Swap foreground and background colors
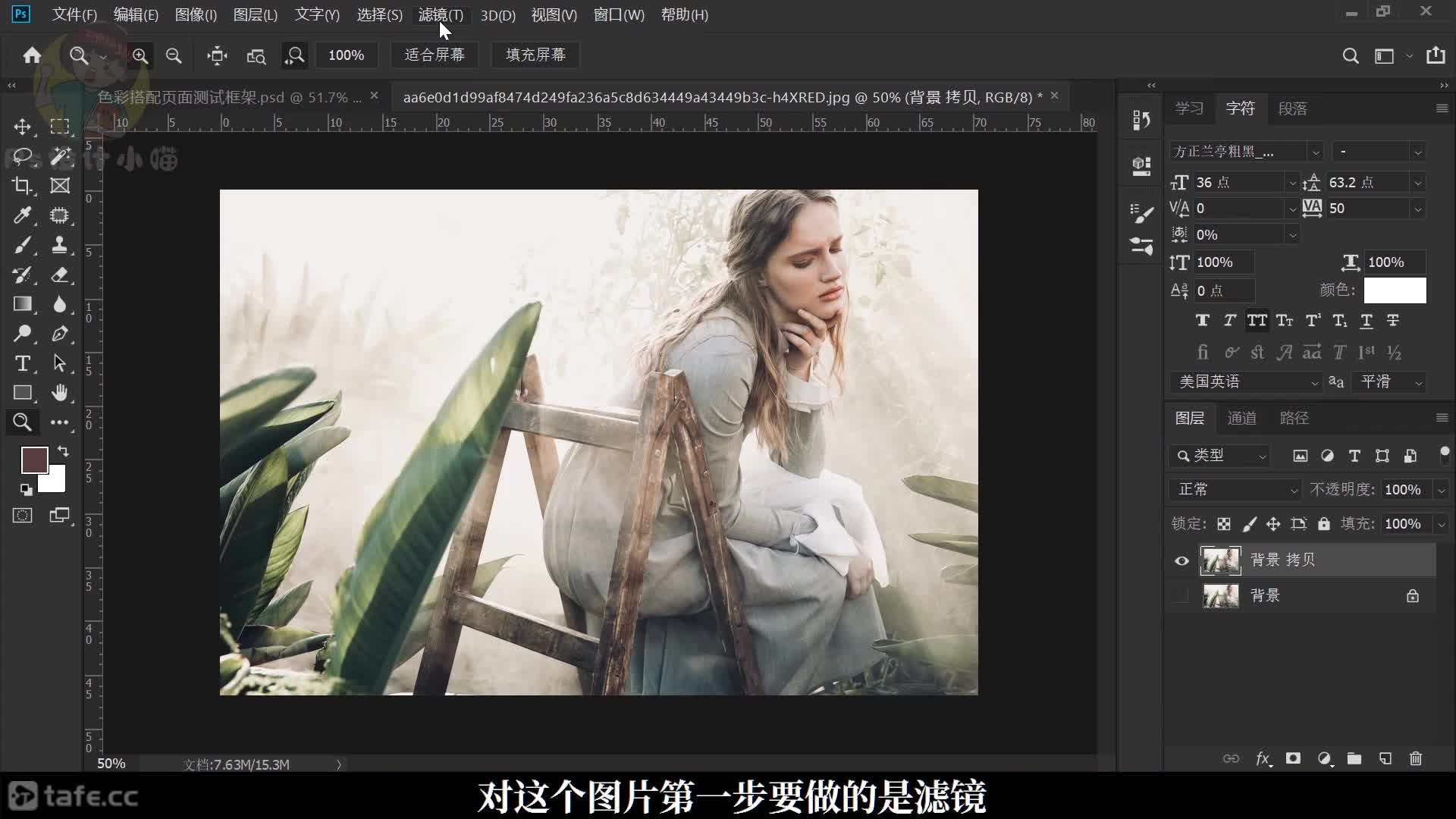The image size is (1456, 819). pos(63,451)
